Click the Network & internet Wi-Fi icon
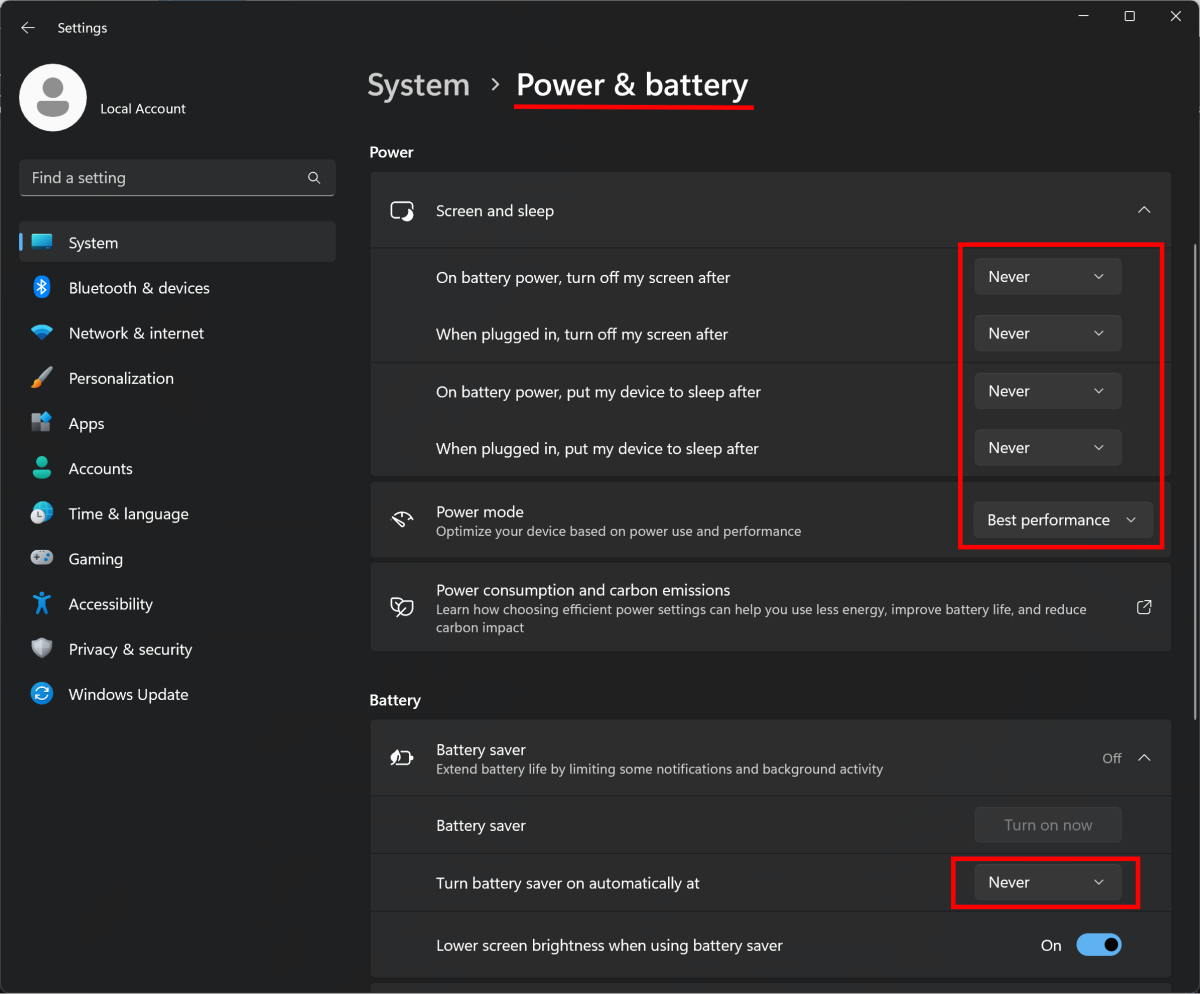The height and width of the screenshot is (994, 1200). coord(42,333)
